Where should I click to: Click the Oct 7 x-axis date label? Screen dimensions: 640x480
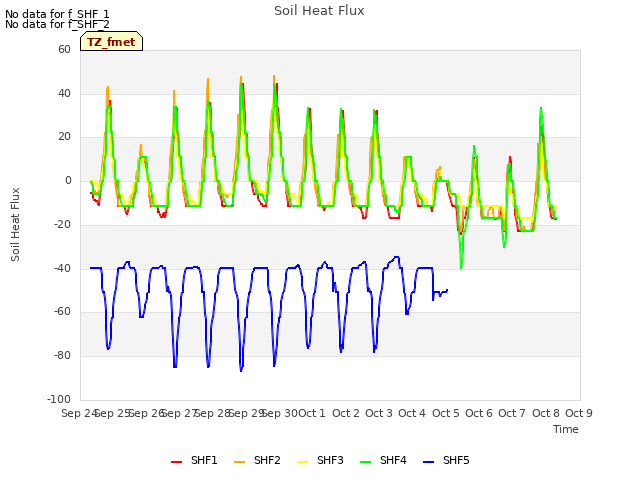pos(512,413)
